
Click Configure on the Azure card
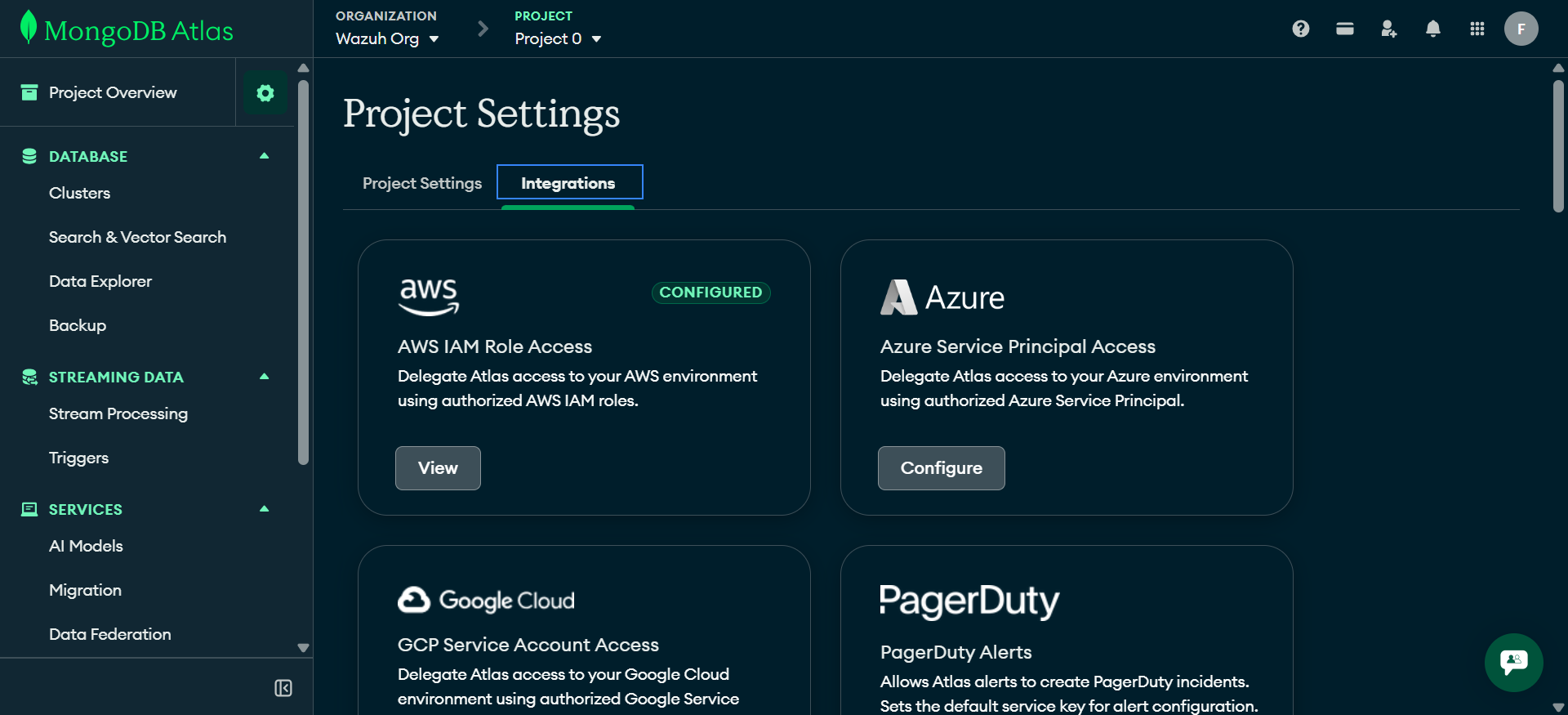click(x=941, y=468)
